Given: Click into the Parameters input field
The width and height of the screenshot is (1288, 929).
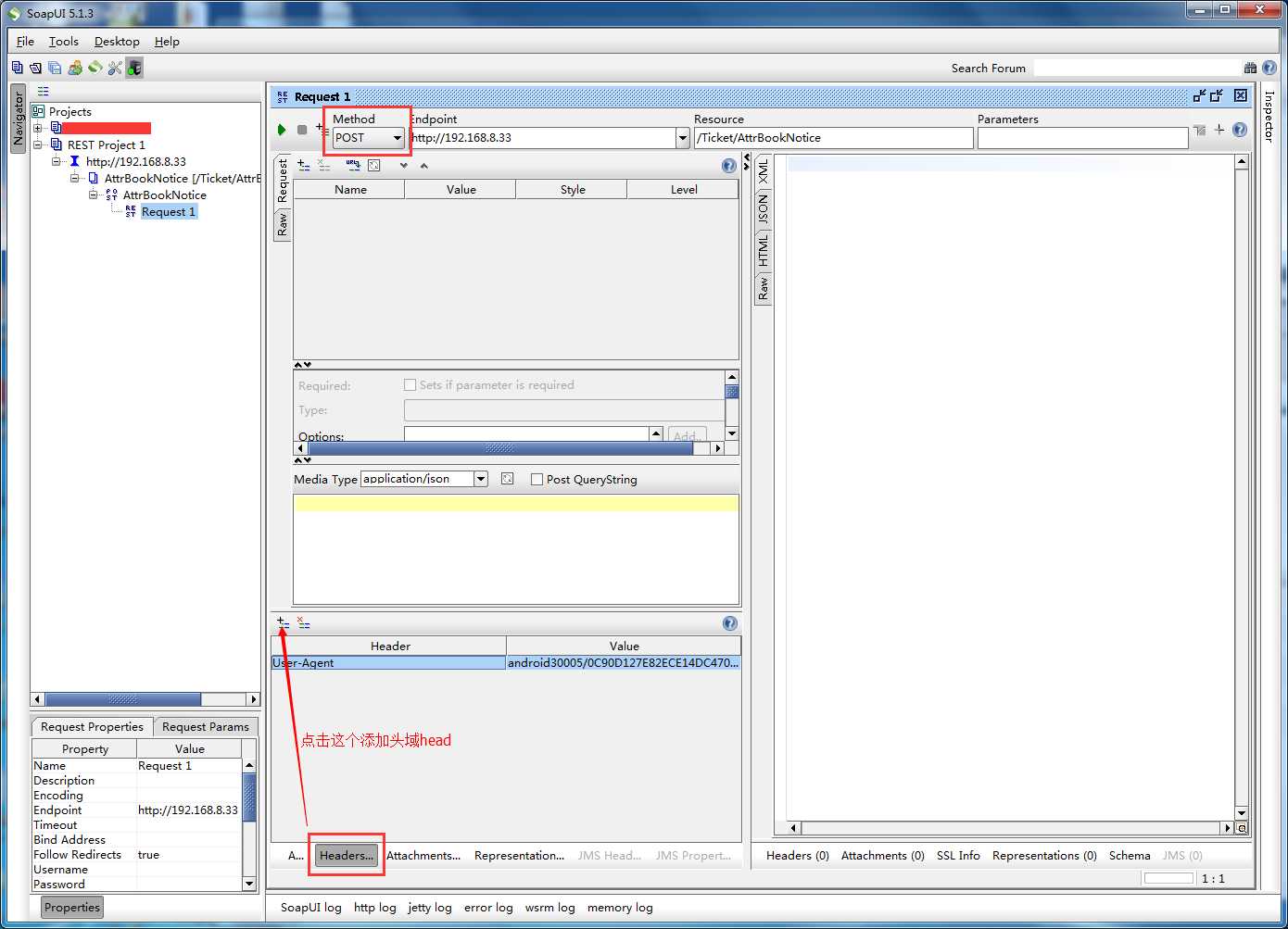Looking at the screenshot, I should pyautogui.click(x=1082, y=138).
